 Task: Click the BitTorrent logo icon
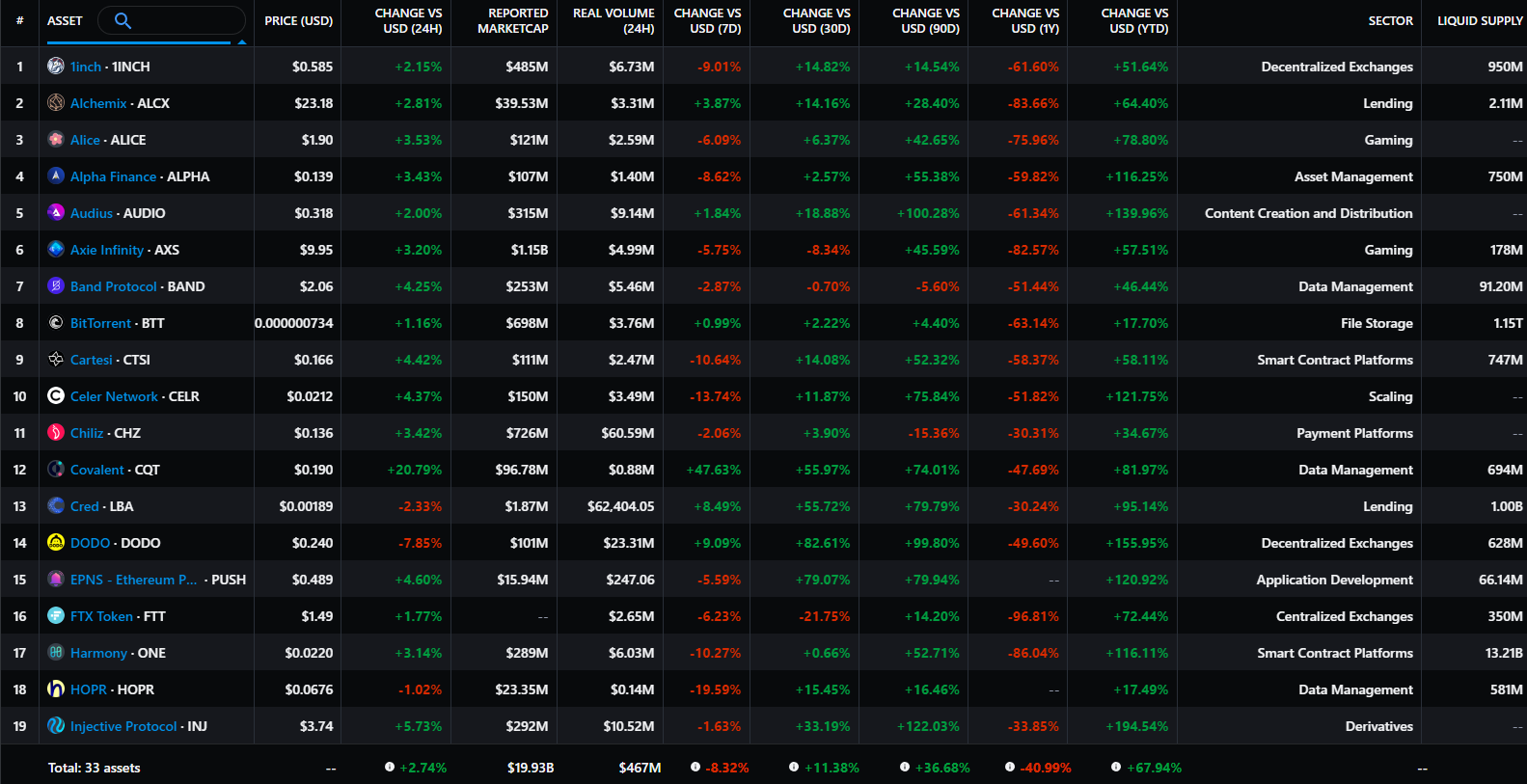tap(56, 323)
